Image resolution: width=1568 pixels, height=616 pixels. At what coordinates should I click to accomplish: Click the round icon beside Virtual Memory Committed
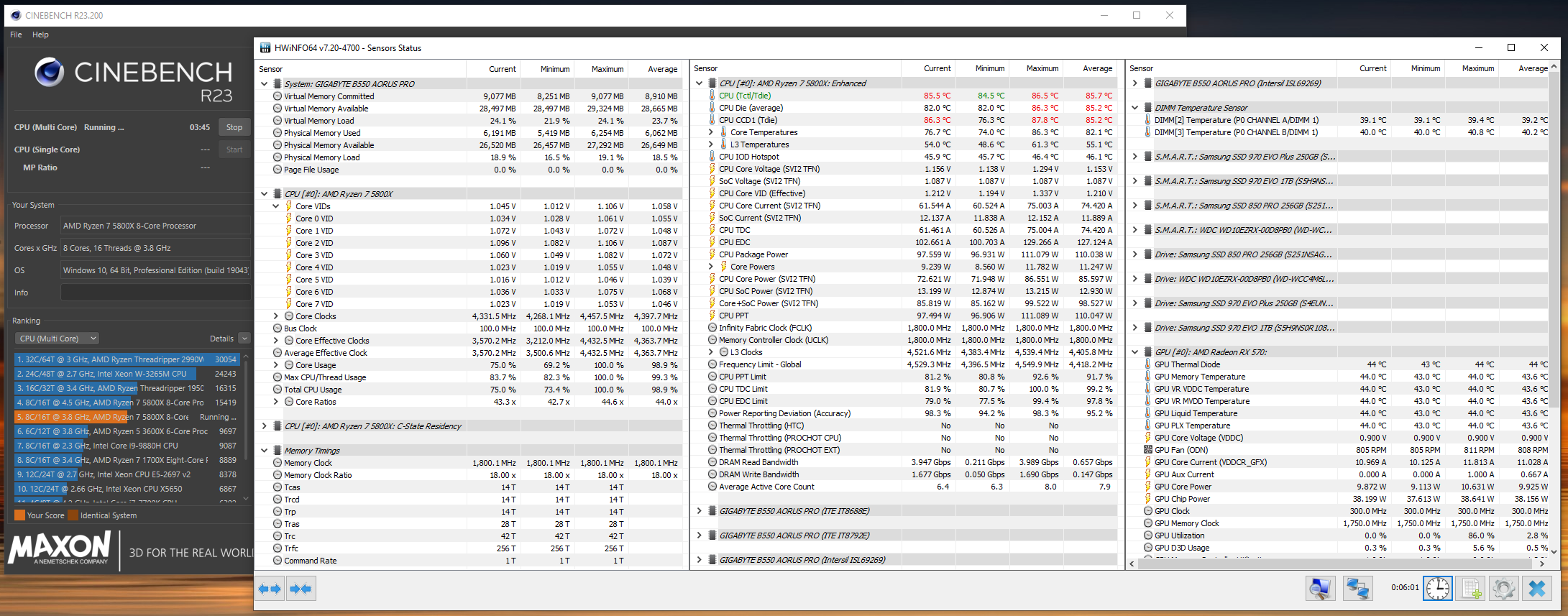(278, 96)
